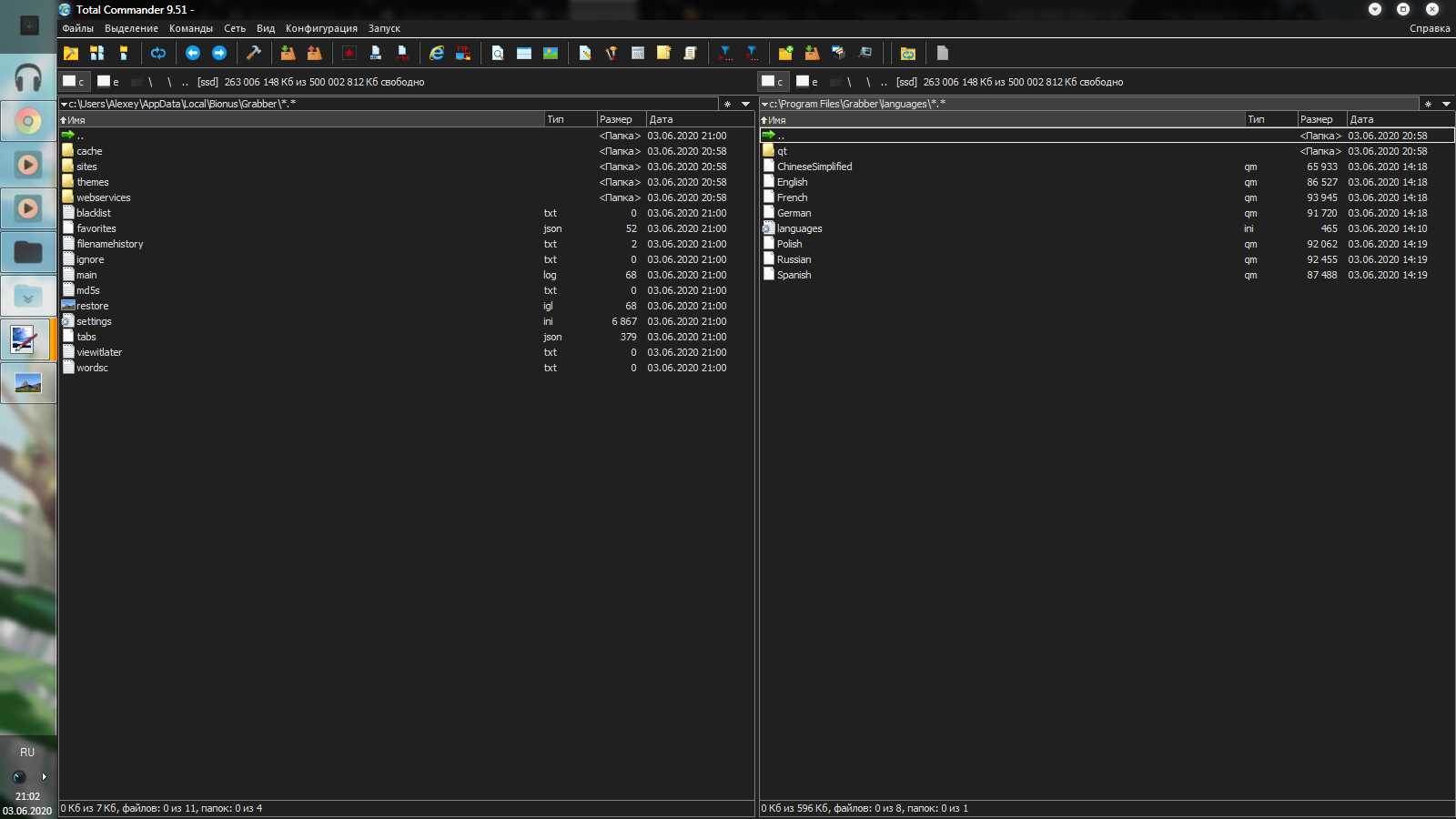Open left panel directory history dropdown arrow
The height and width of the screenshot is (819, 1456).
[x=745, y=104]
